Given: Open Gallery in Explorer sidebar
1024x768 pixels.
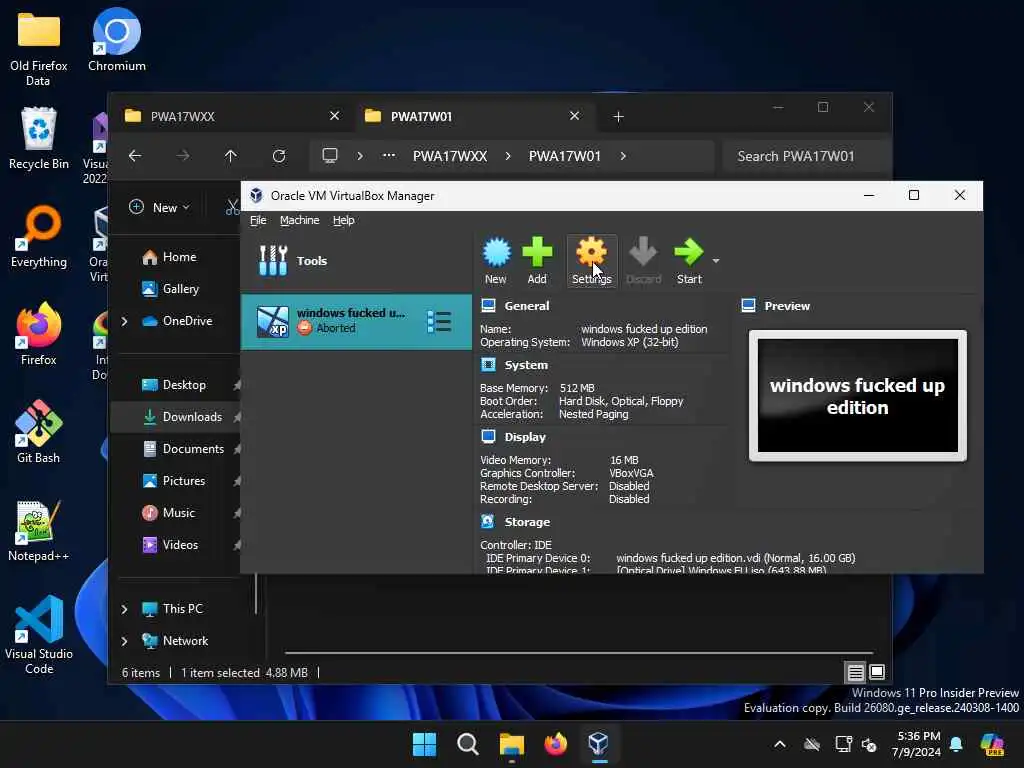Looking at the screenshot, I should [x=171, y=289].
